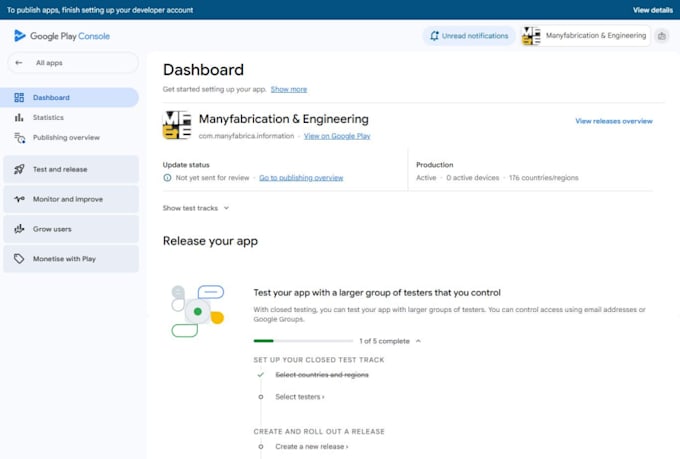Click View details in the top banner
The height and width of the screenshot is (459, 680).
click(653, 10)
